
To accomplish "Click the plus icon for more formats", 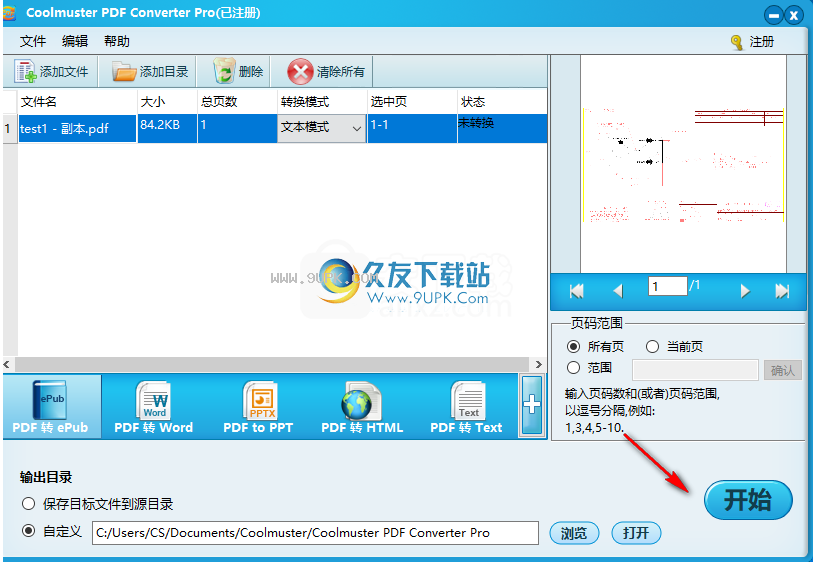I will tap(532, 405).
